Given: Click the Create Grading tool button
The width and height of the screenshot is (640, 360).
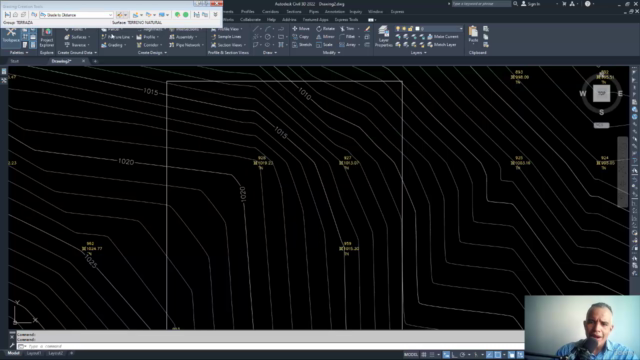Looking at the screenshot, I should pyautogui.click(x=120, y=15).
